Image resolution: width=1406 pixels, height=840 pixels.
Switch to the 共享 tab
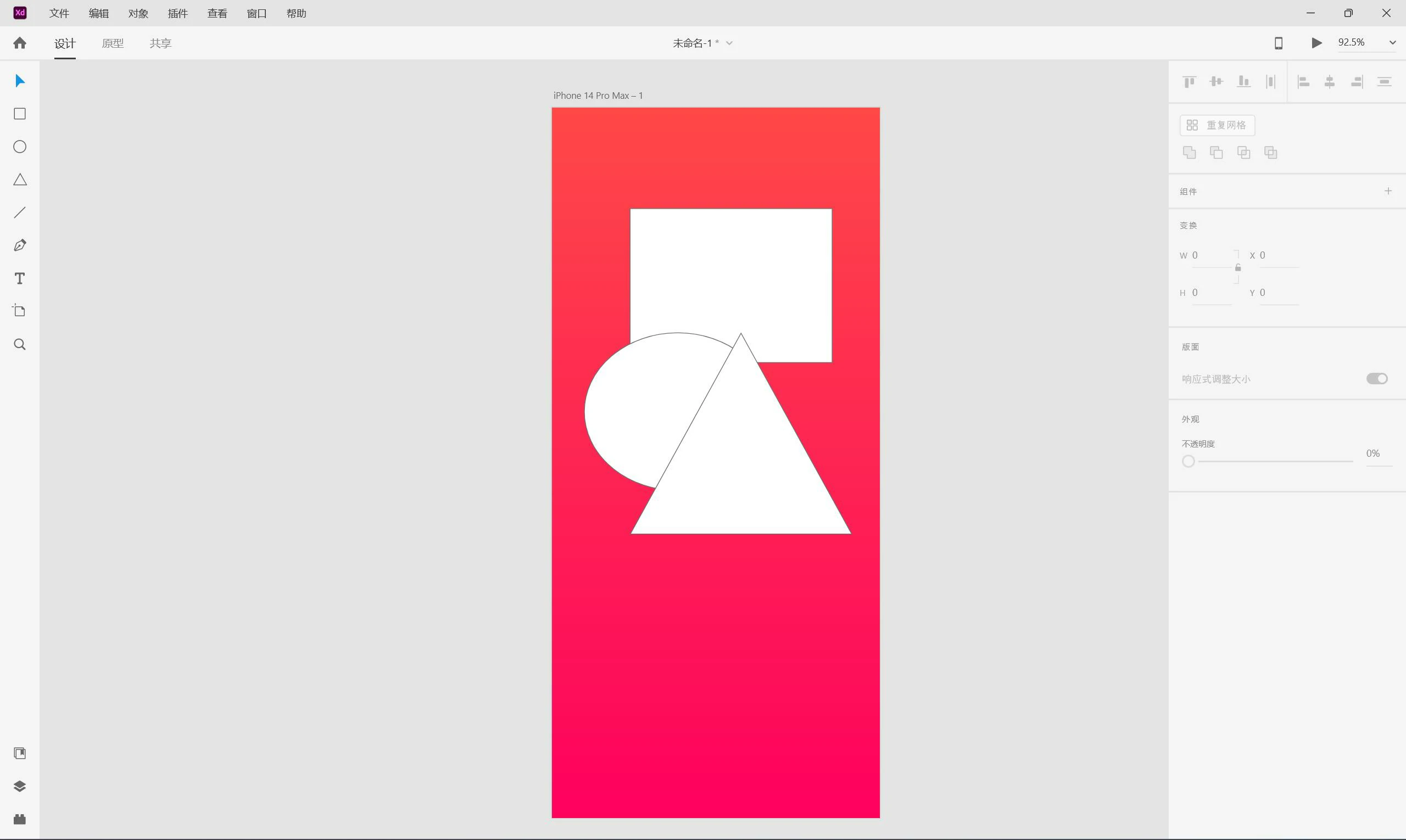[160, 43]
